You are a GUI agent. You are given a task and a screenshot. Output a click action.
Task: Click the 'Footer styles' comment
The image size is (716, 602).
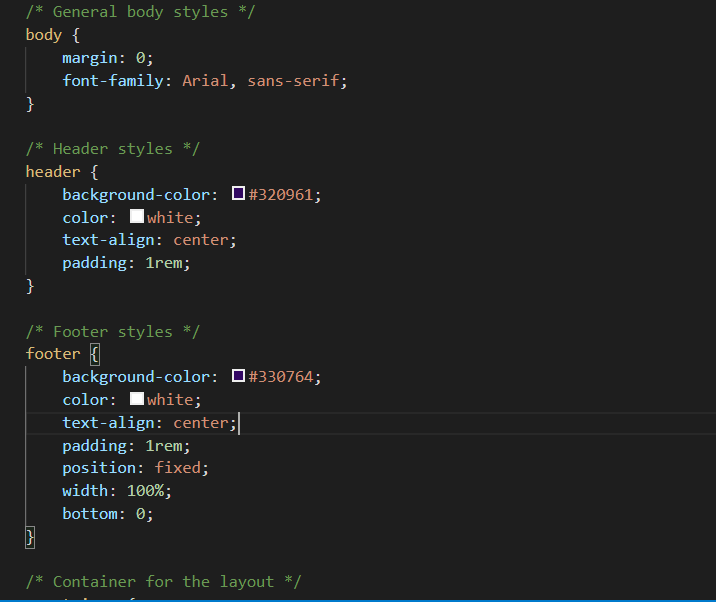113,332
